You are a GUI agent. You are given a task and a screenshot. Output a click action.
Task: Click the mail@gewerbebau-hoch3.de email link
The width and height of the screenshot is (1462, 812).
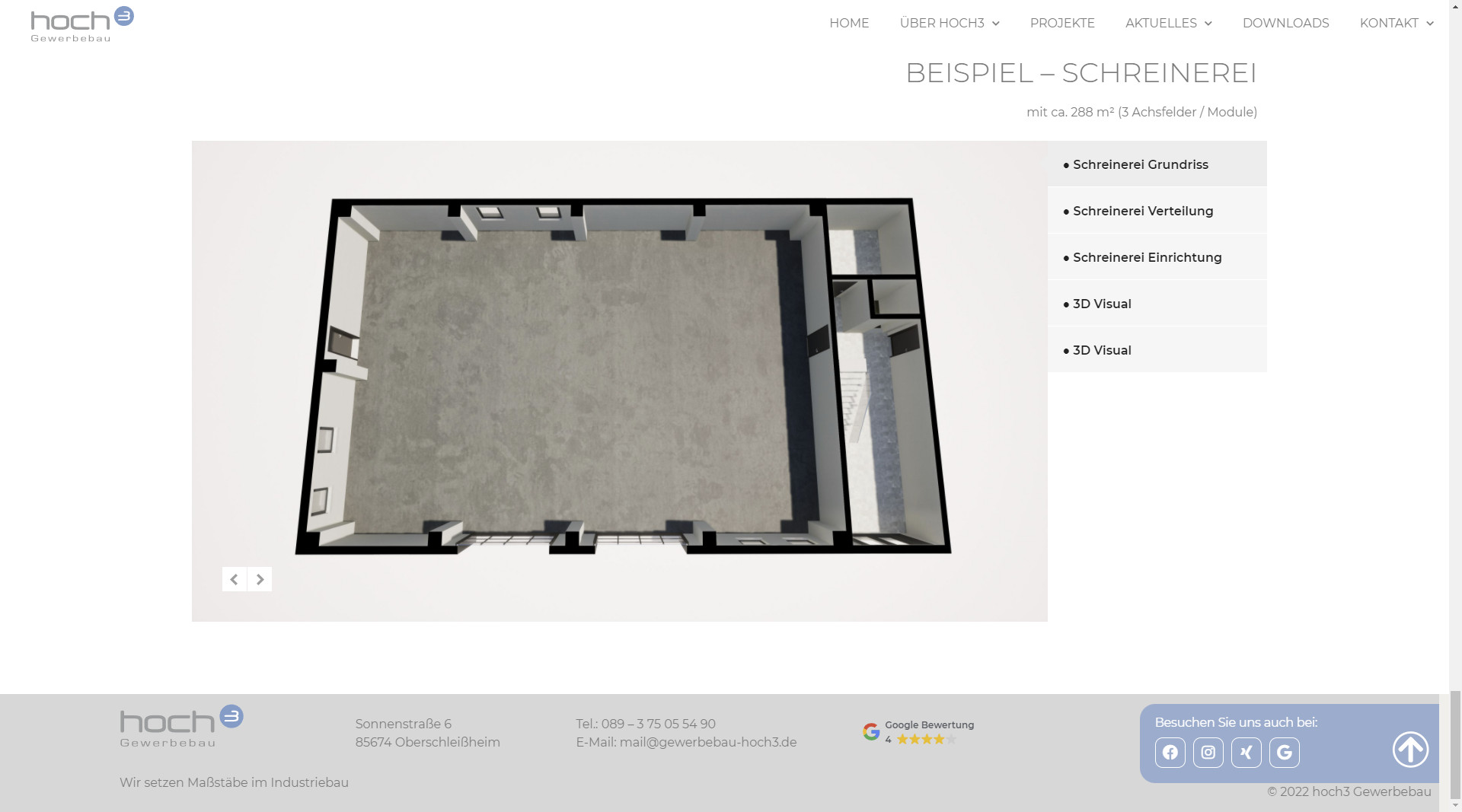707,742
